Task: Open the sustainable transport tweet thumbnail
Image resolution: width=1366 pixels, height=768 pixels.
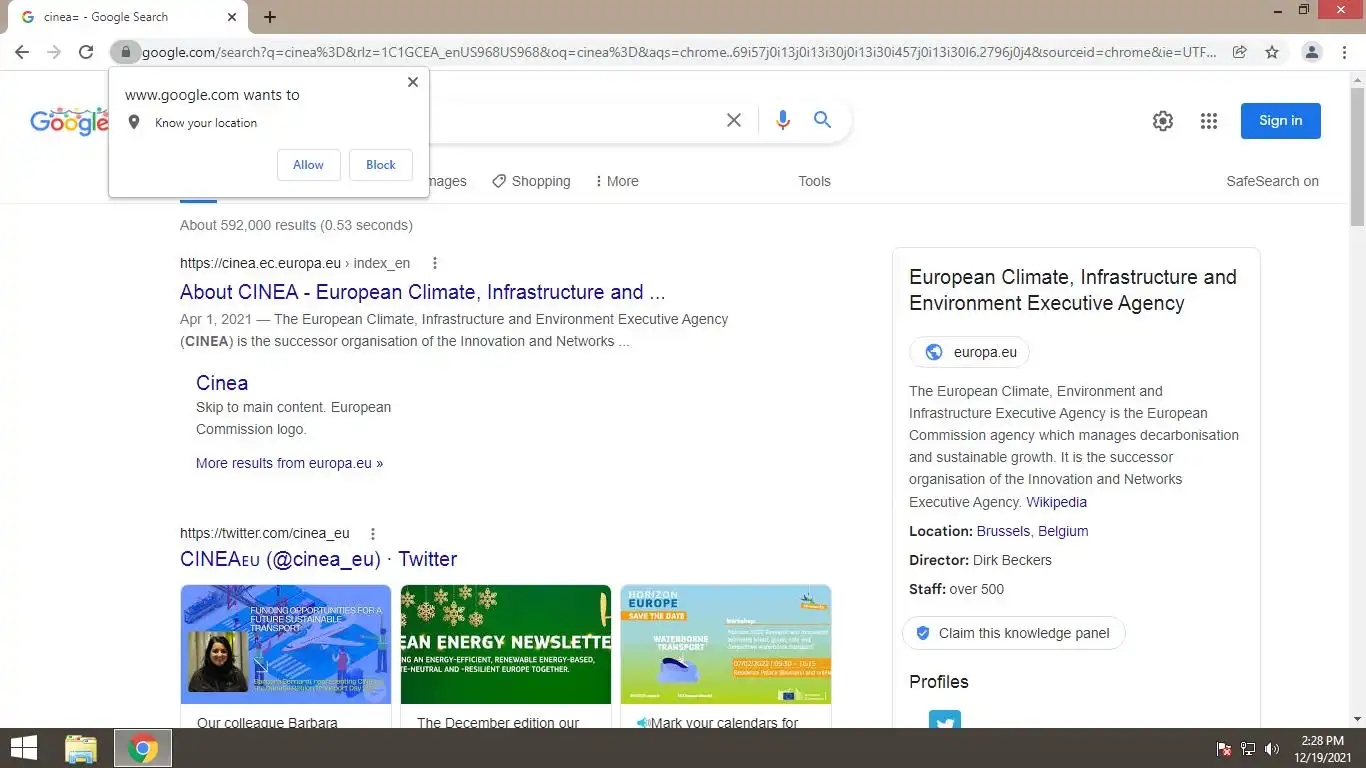Action: coord(286,645)
